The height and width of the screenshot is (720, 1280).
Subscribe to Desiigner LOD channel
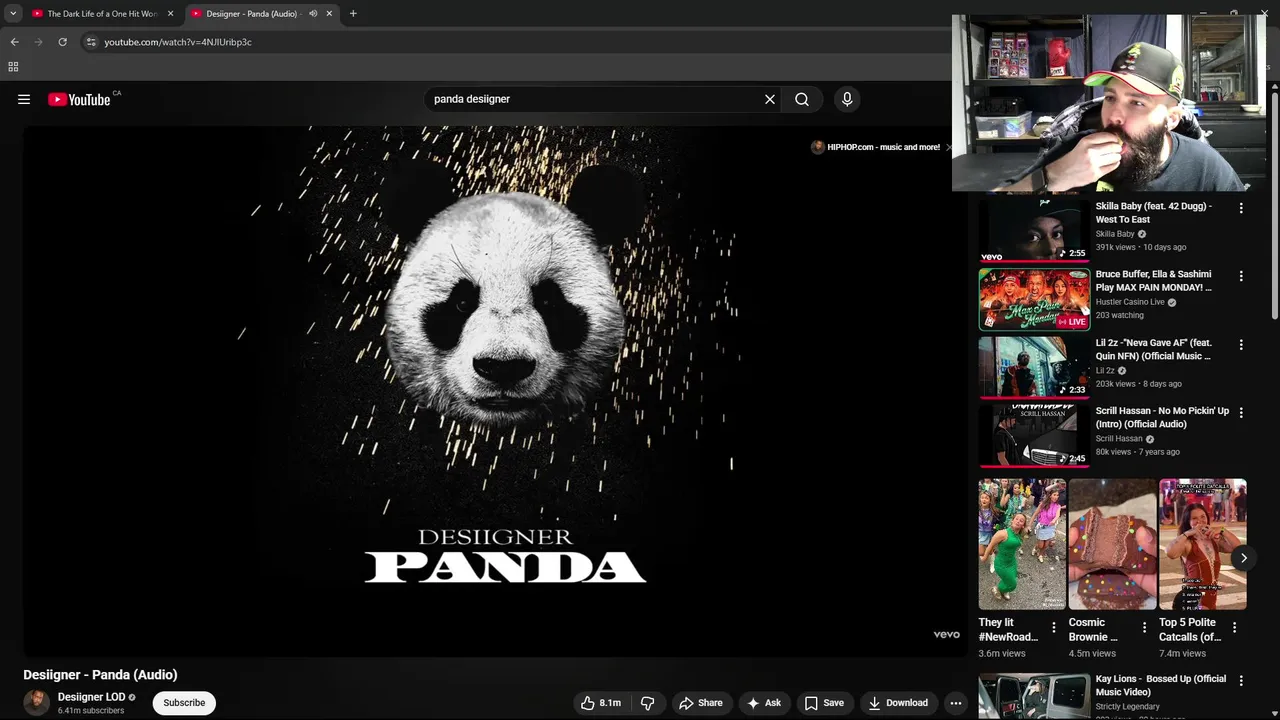(x=184, y=703)
